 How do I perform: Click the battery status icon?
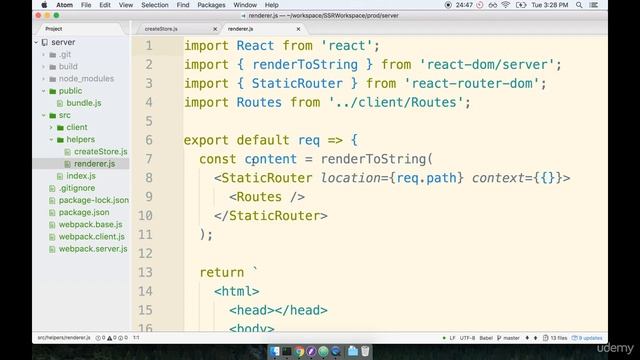click(x=521, y=5)
